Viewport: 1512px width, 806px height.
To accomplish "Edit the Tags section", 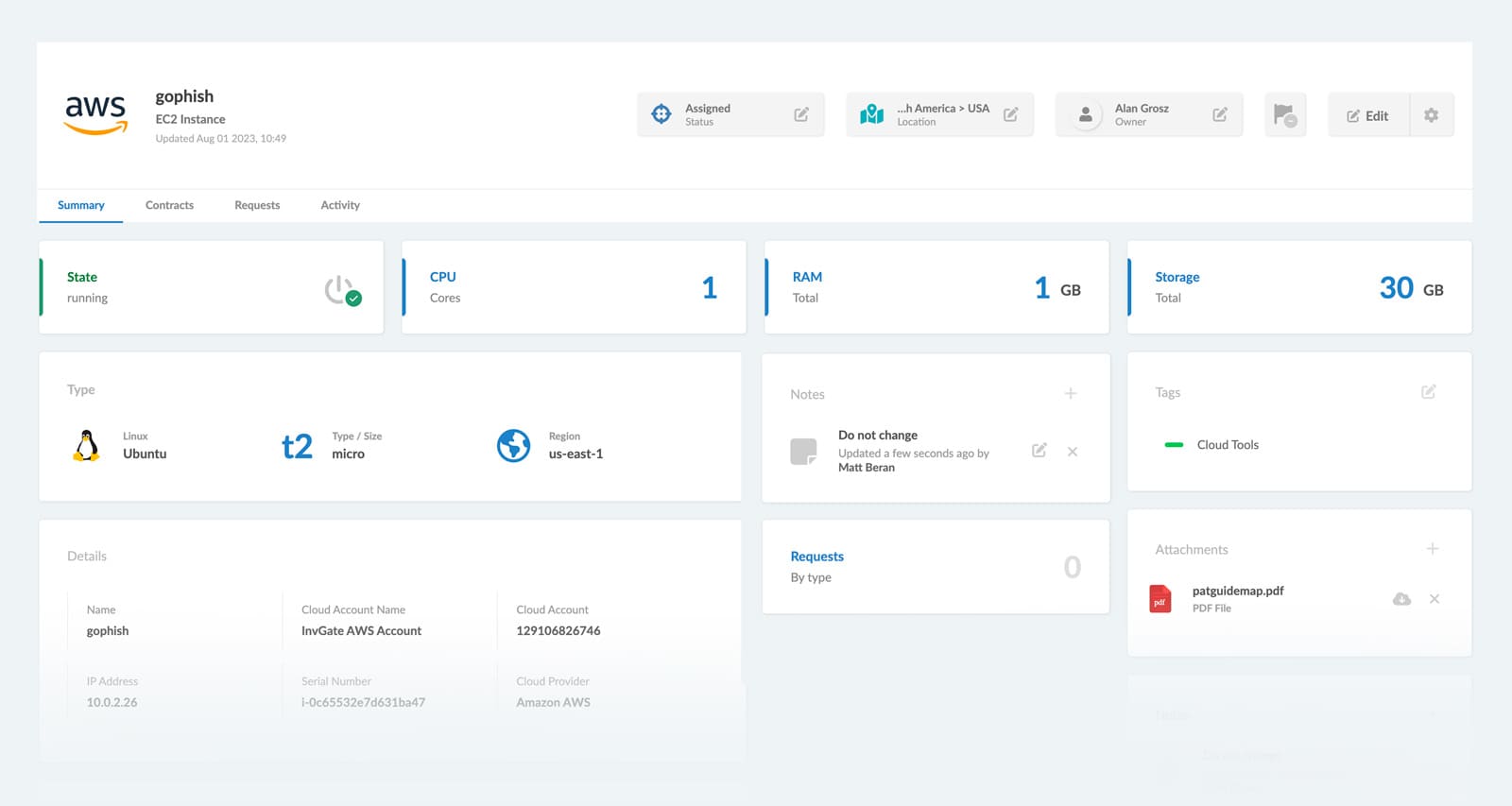I will [1429, 391].
